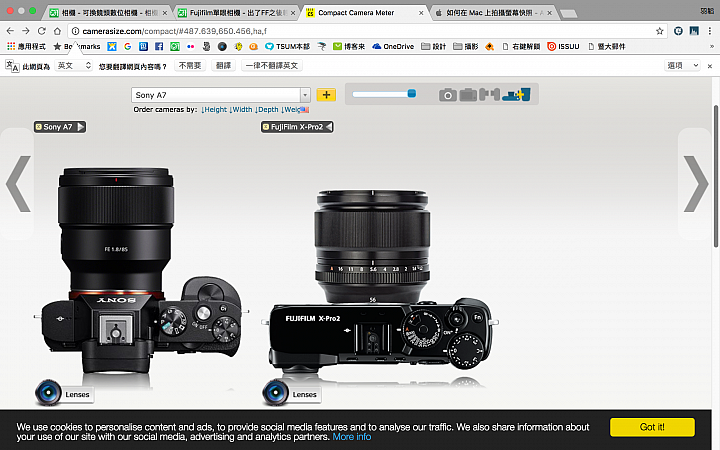This screenshot has height=450, width=720.
Task: Open the 博客來 bookmark
Action: pyautogui.click(x=349, y=46)
